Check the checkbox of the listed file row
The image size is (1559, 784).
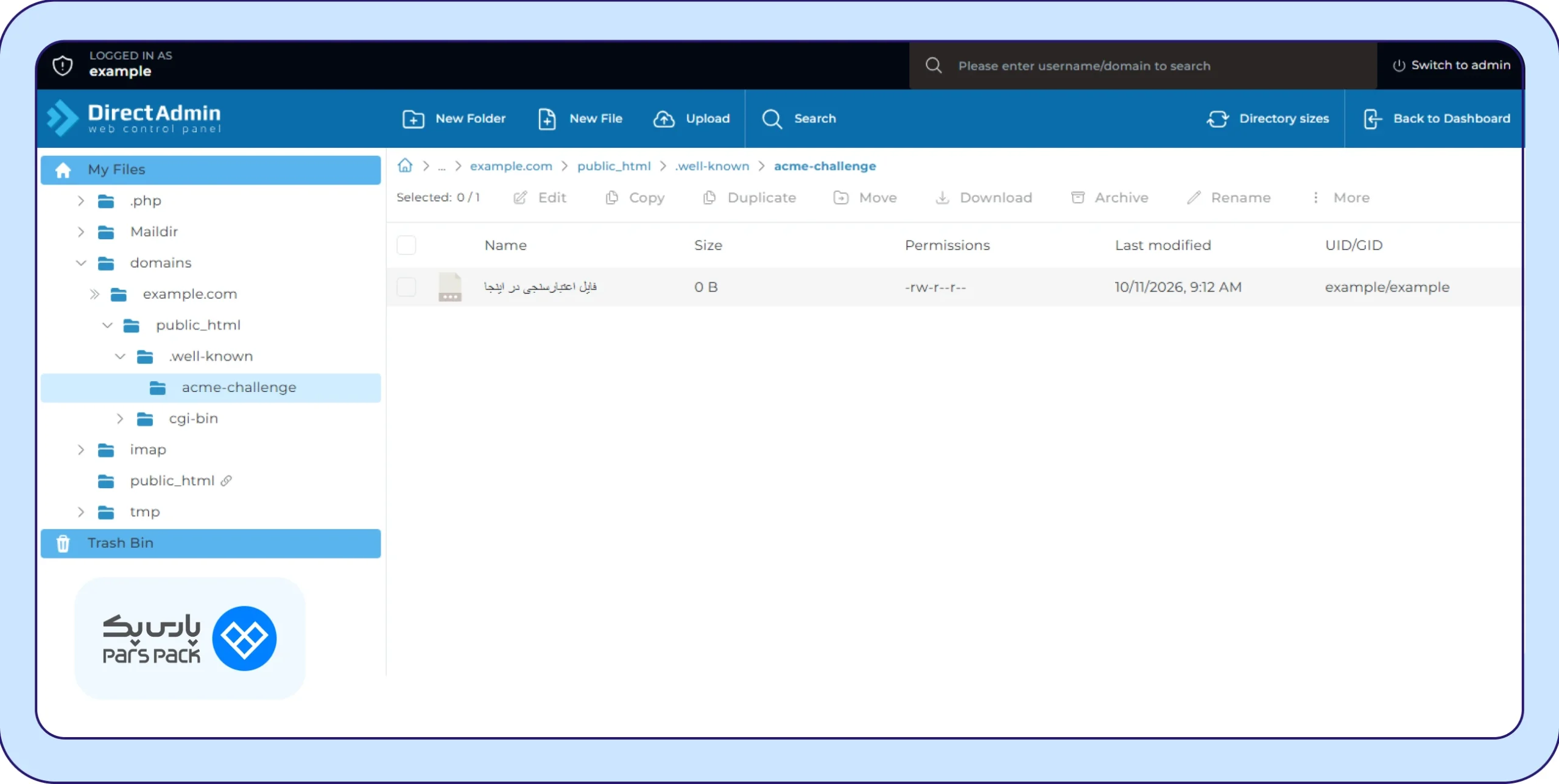click(x=406, y=287)
